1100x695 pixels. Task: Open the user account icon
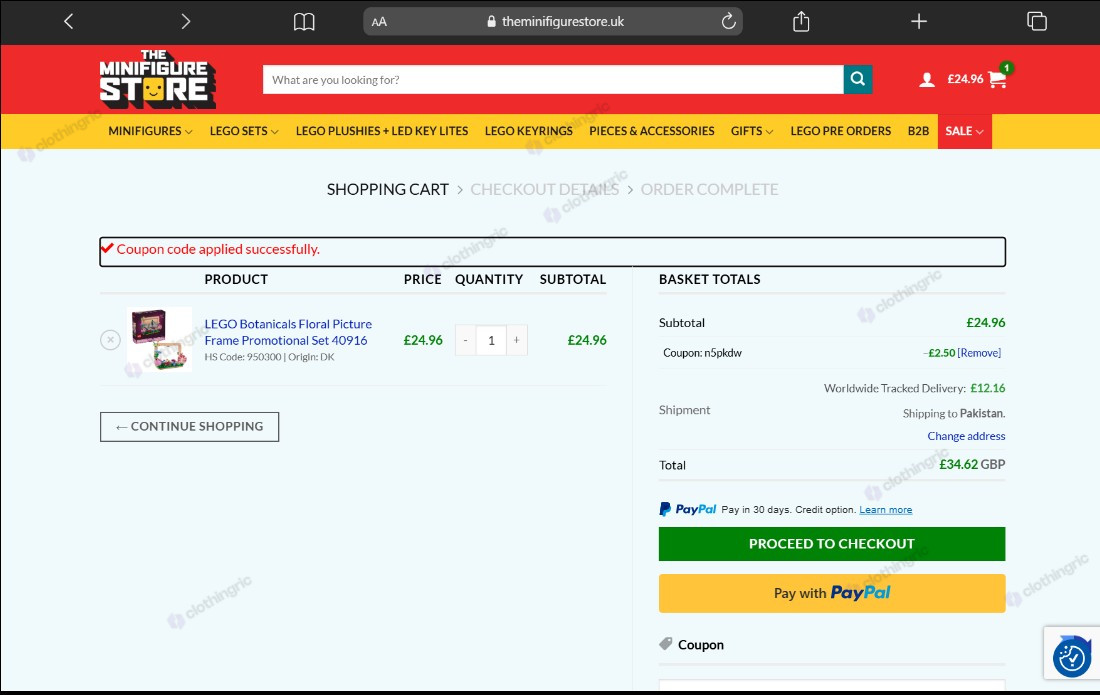click(926, 79)
